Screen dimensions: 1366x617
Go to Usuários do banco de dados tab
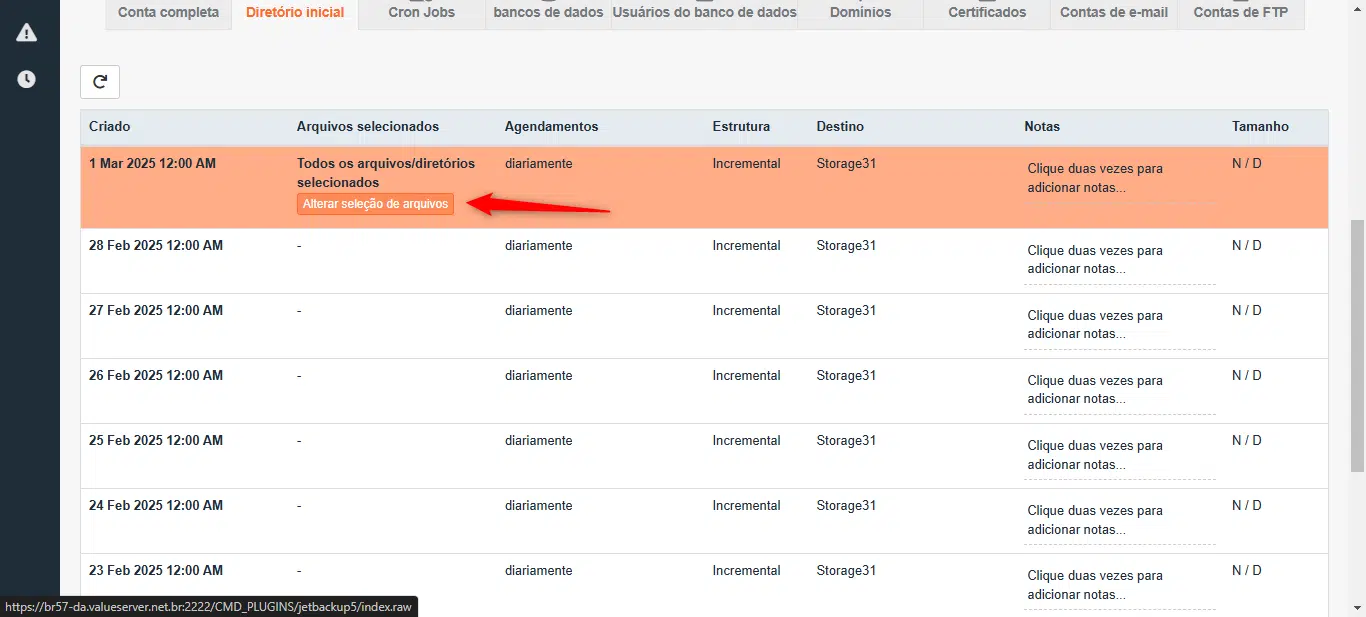click(704, 13)
